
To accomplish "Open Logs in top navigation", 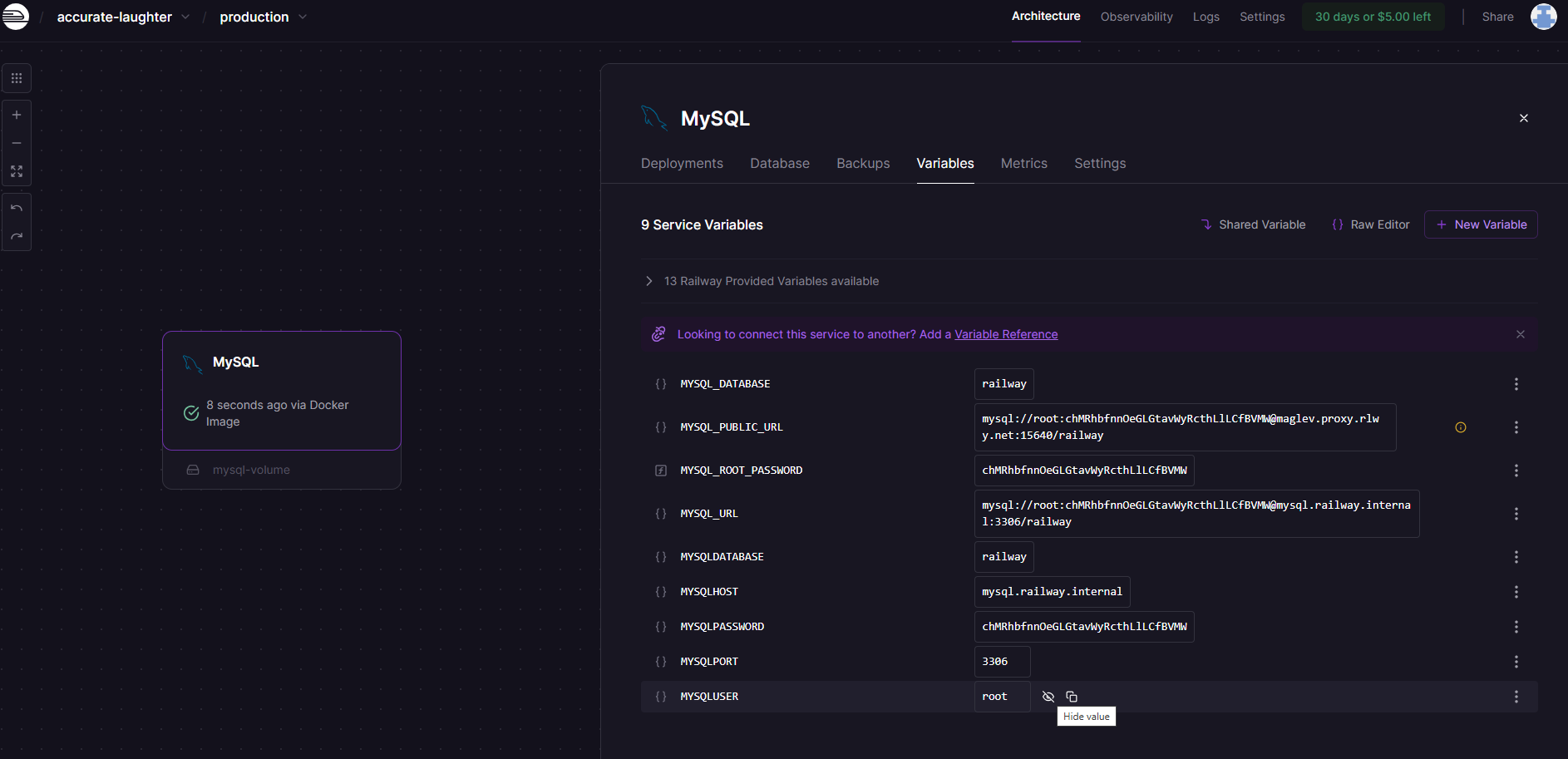I will pos(1206,17).
